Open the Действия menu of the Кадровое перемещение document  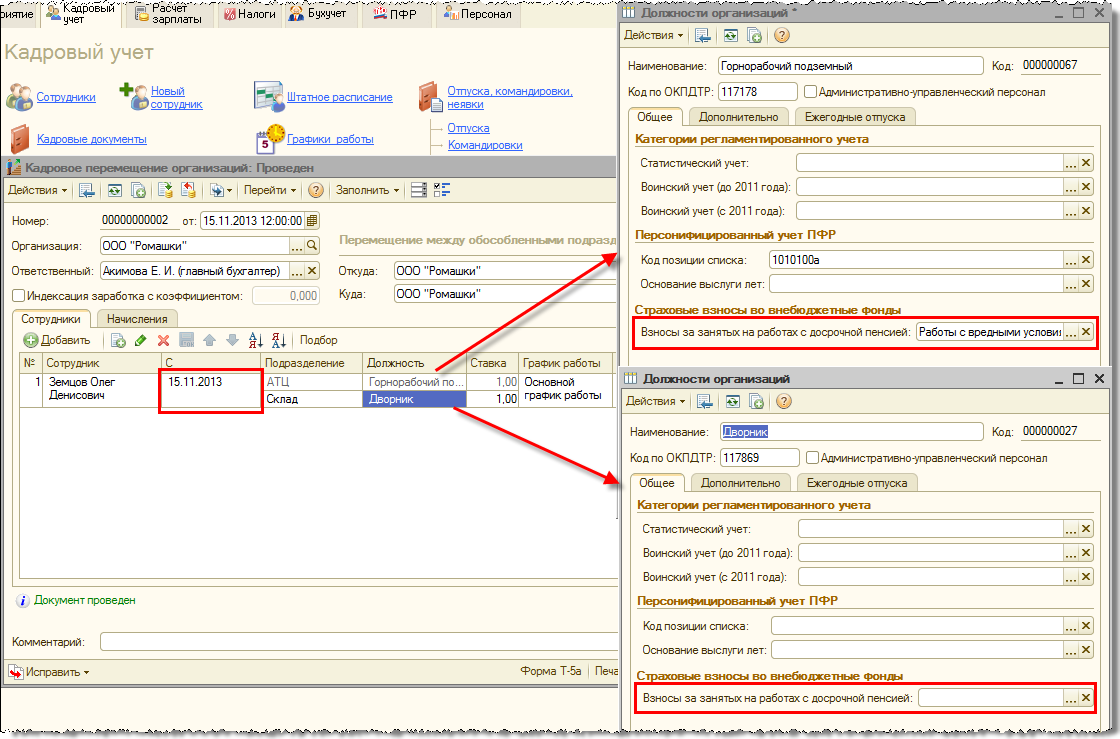click(37, 191)
